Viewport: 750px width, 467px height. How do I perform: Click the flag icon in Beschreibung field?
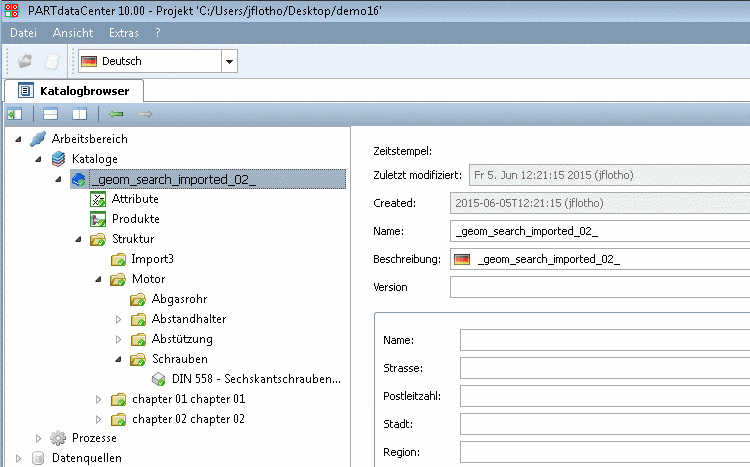pyautogui.click(x=462, y=259)
